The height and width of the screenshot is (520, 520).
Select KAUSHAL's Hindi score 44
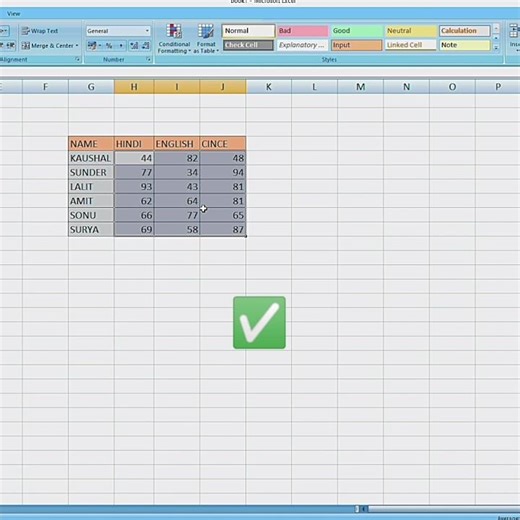pyautogui.click(x=134, y=158)
